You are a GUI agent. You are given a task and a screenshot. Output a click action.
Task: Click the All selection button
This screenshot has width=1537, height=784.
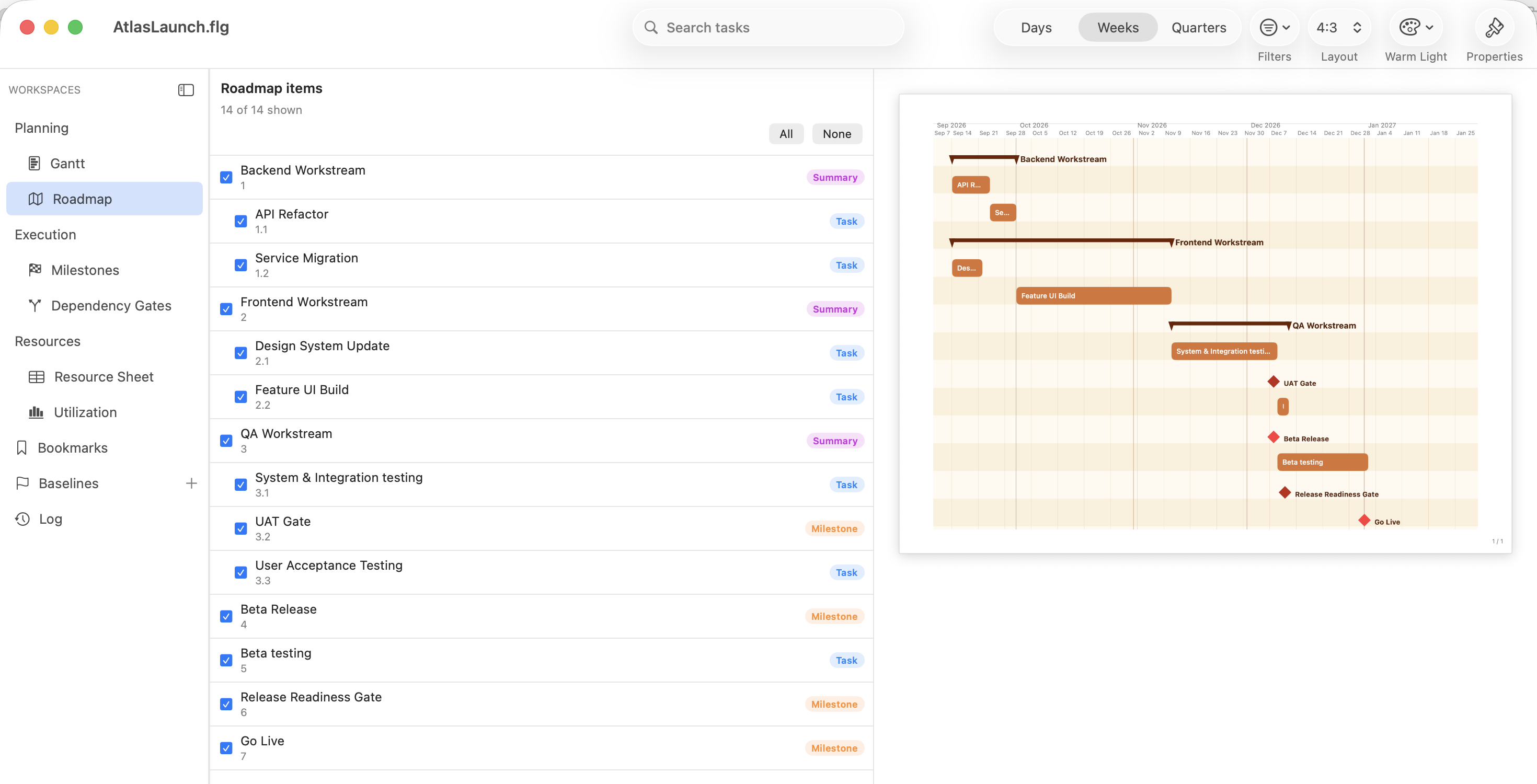[786, 134]
